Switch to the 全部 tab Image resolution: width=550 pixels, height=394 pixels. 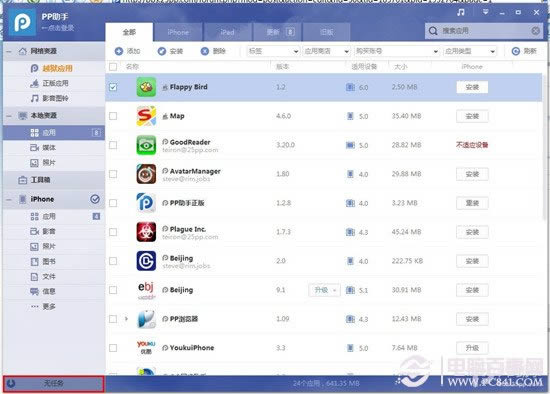129,32
